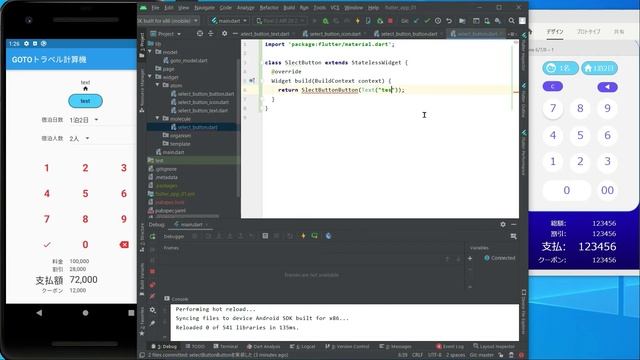640x360 pixels.
Task: Tap the blue 1泊2日 house pill in mockup
Action: [x=599, y=68]
